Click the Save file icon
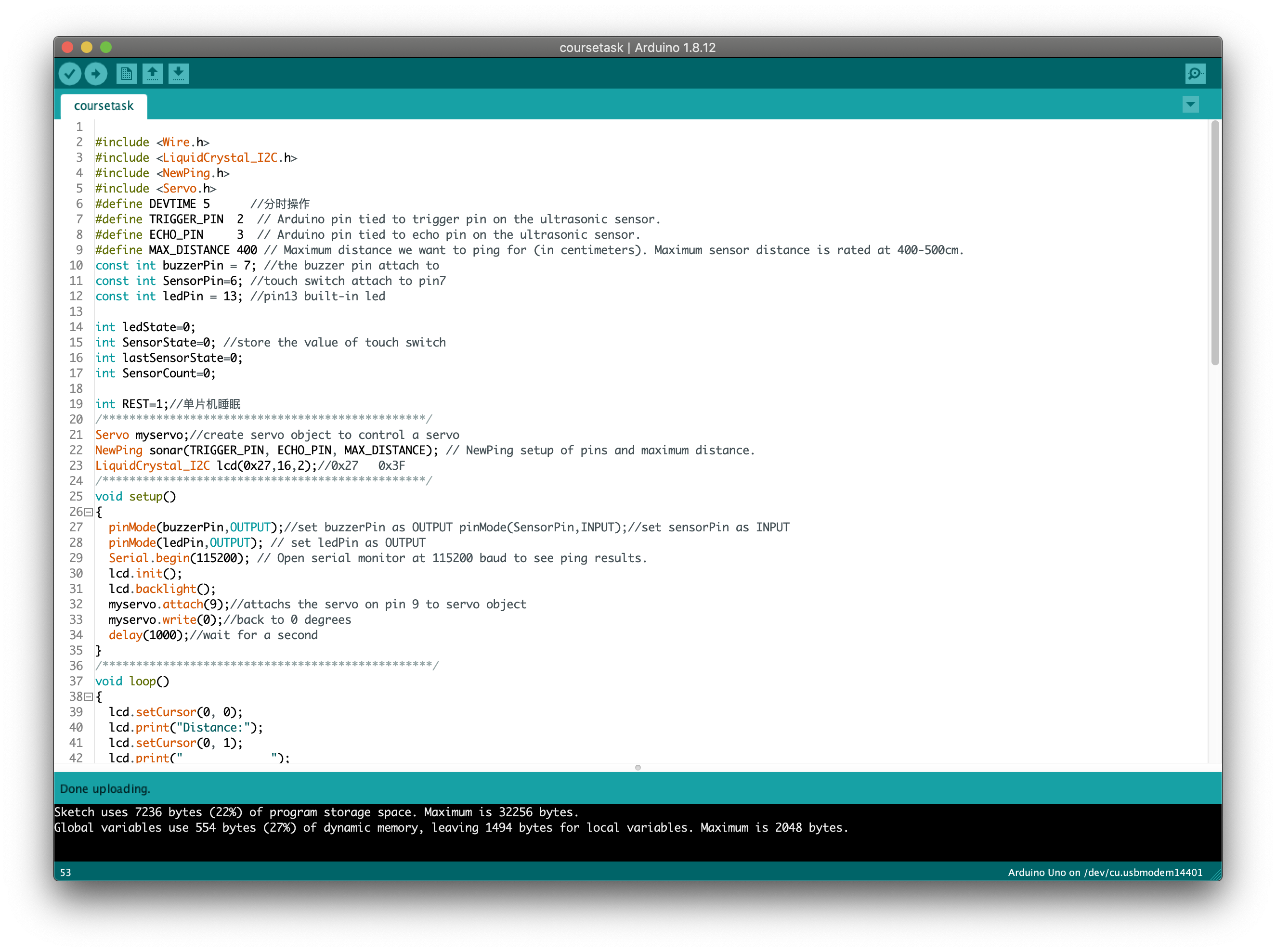Screen dimensions: 1276x952 pyautogui.click(x=178, y=73)
